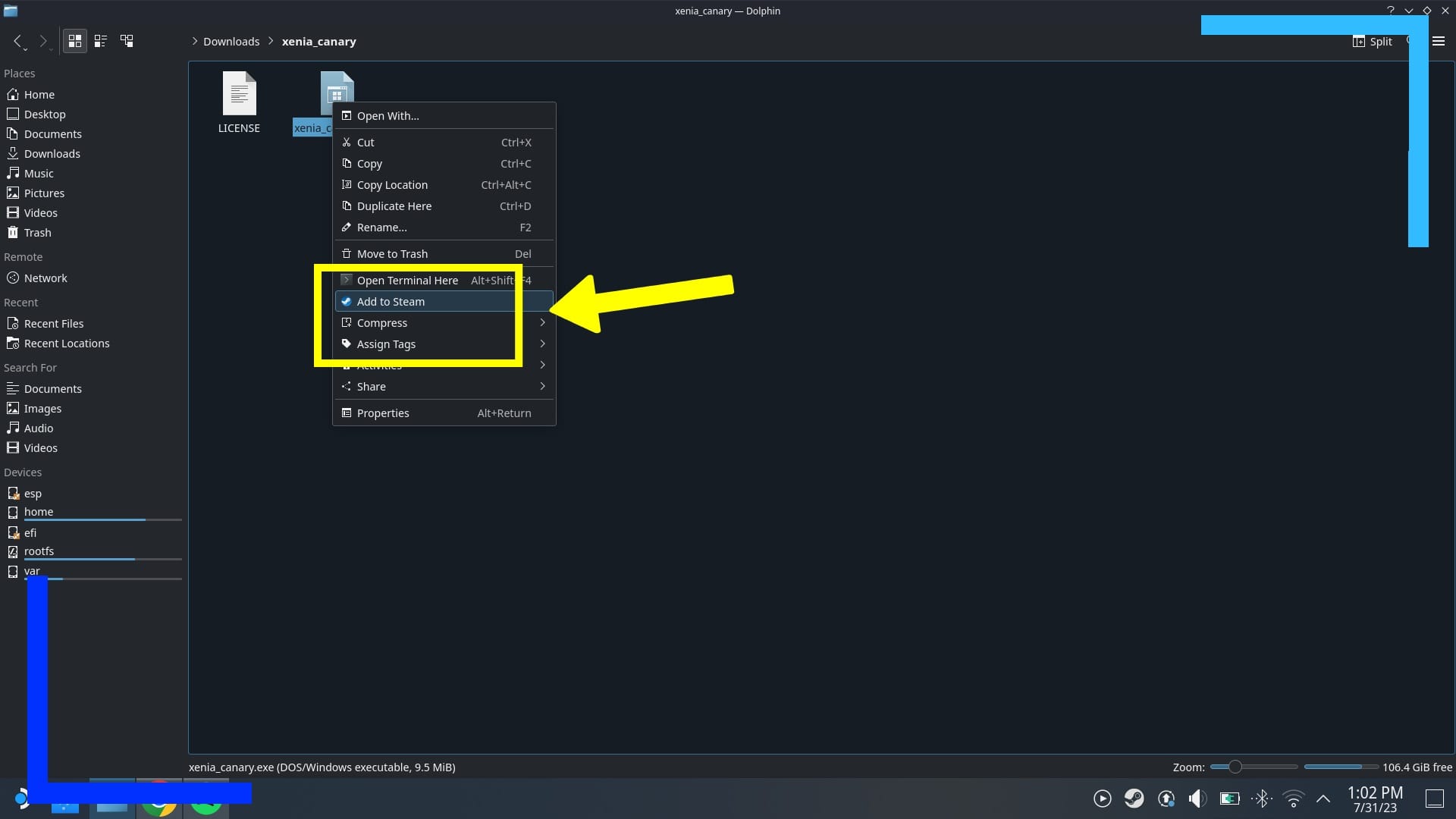
Task: Open volume control from the system tray
Action: (1198, 799)
